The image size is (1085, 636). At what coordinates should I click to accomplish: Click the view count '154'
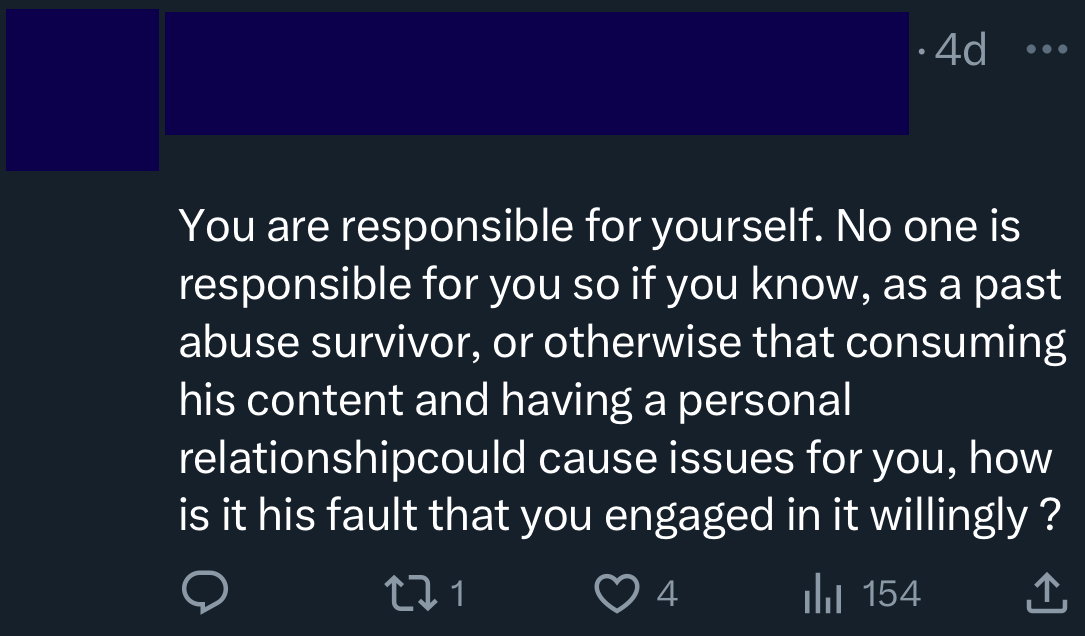(x=890, y=594)
